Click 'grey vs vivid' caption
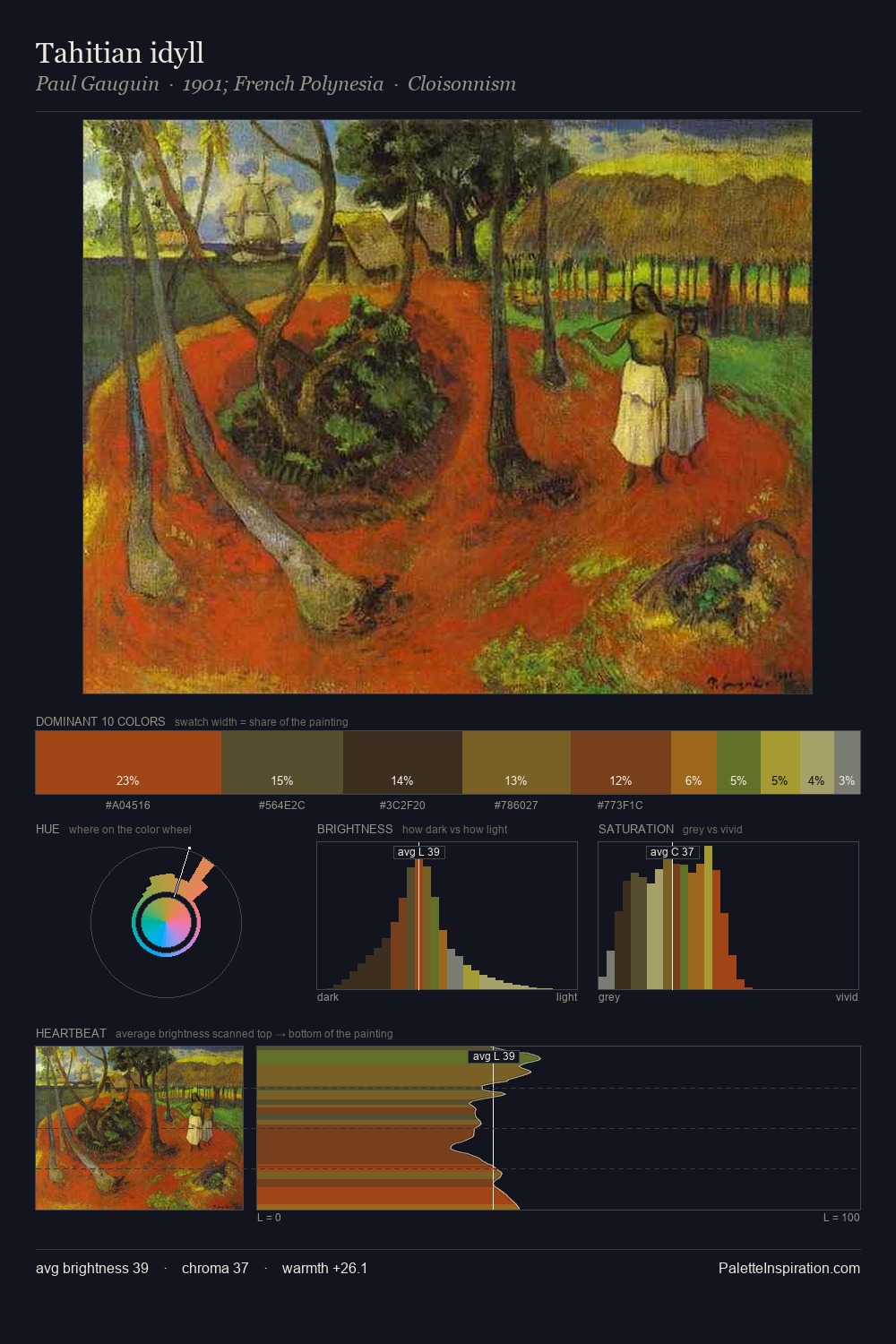The height and width of the screenshot is (1344, 896). (x=712, y=830)
